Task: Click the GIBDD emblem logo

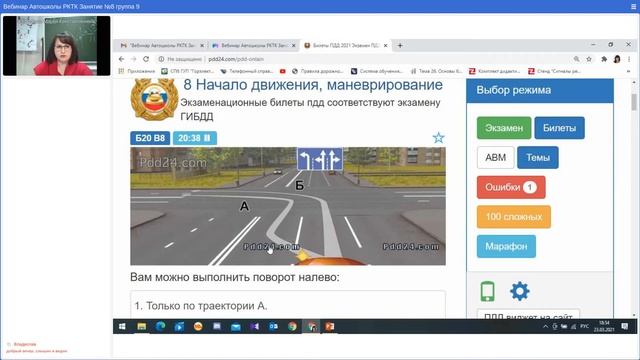Action: click(x=155, y=100)
